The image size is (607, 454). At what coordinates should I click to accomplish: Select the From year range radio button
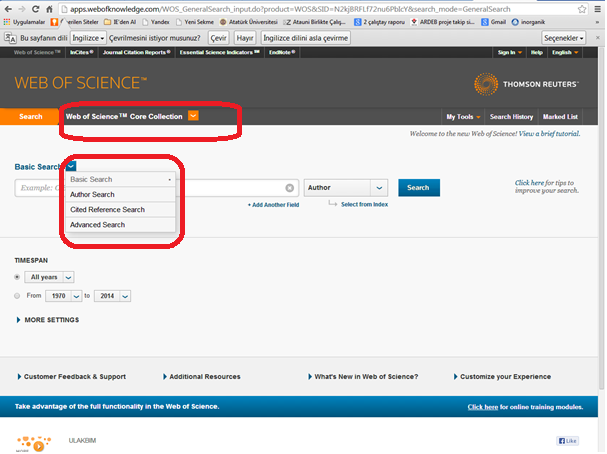tap(18, 296)
